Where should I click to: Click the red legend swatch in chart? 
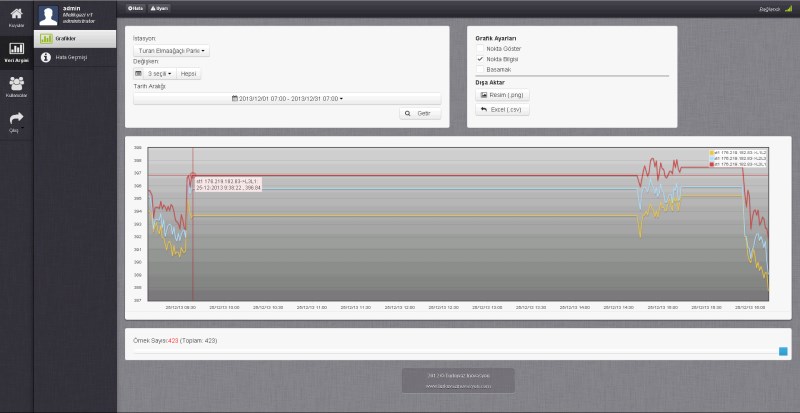point(711,163)
